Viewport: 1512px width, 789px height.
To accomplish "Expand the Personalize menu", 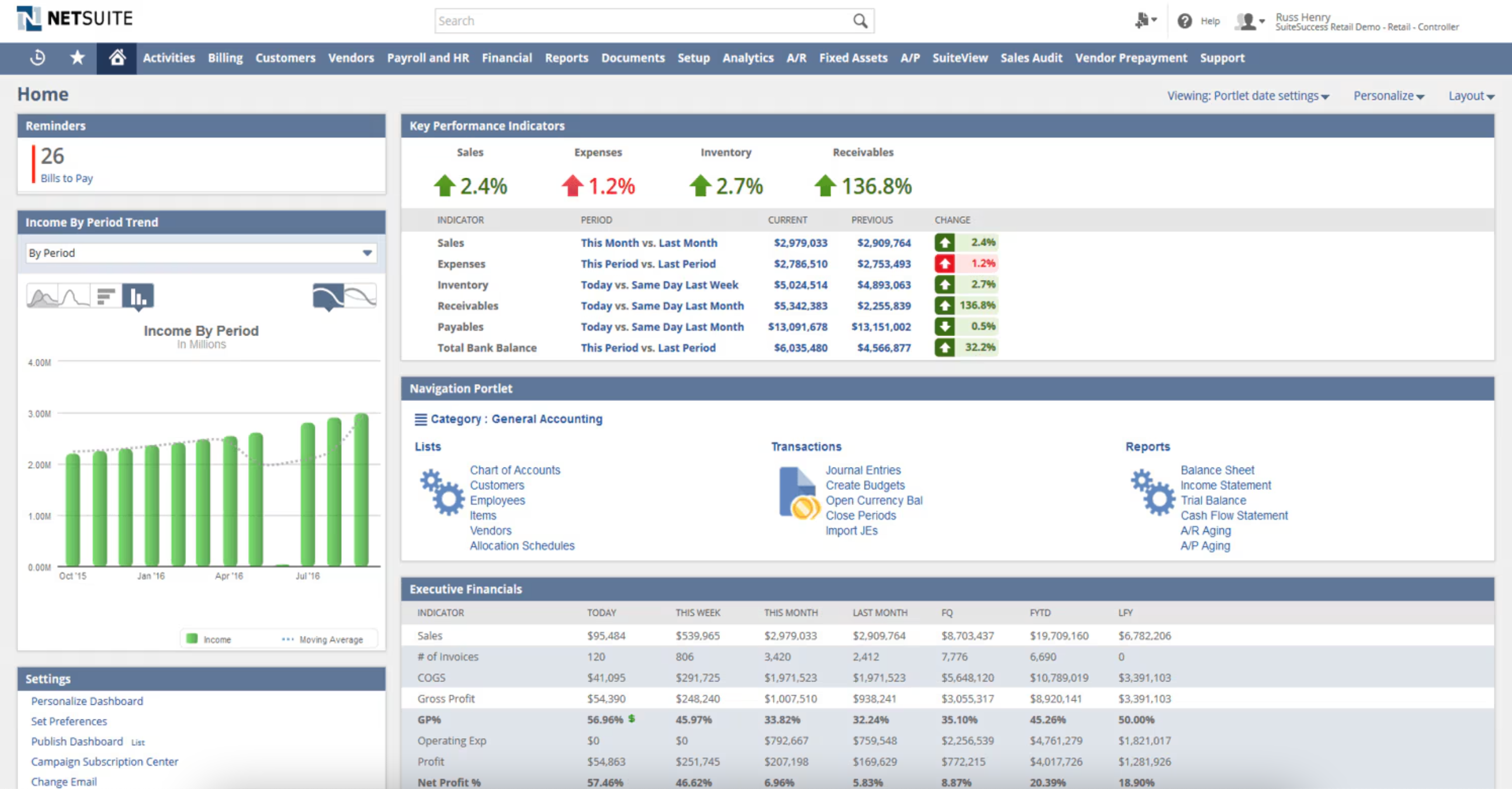I will pos(1388,96).
